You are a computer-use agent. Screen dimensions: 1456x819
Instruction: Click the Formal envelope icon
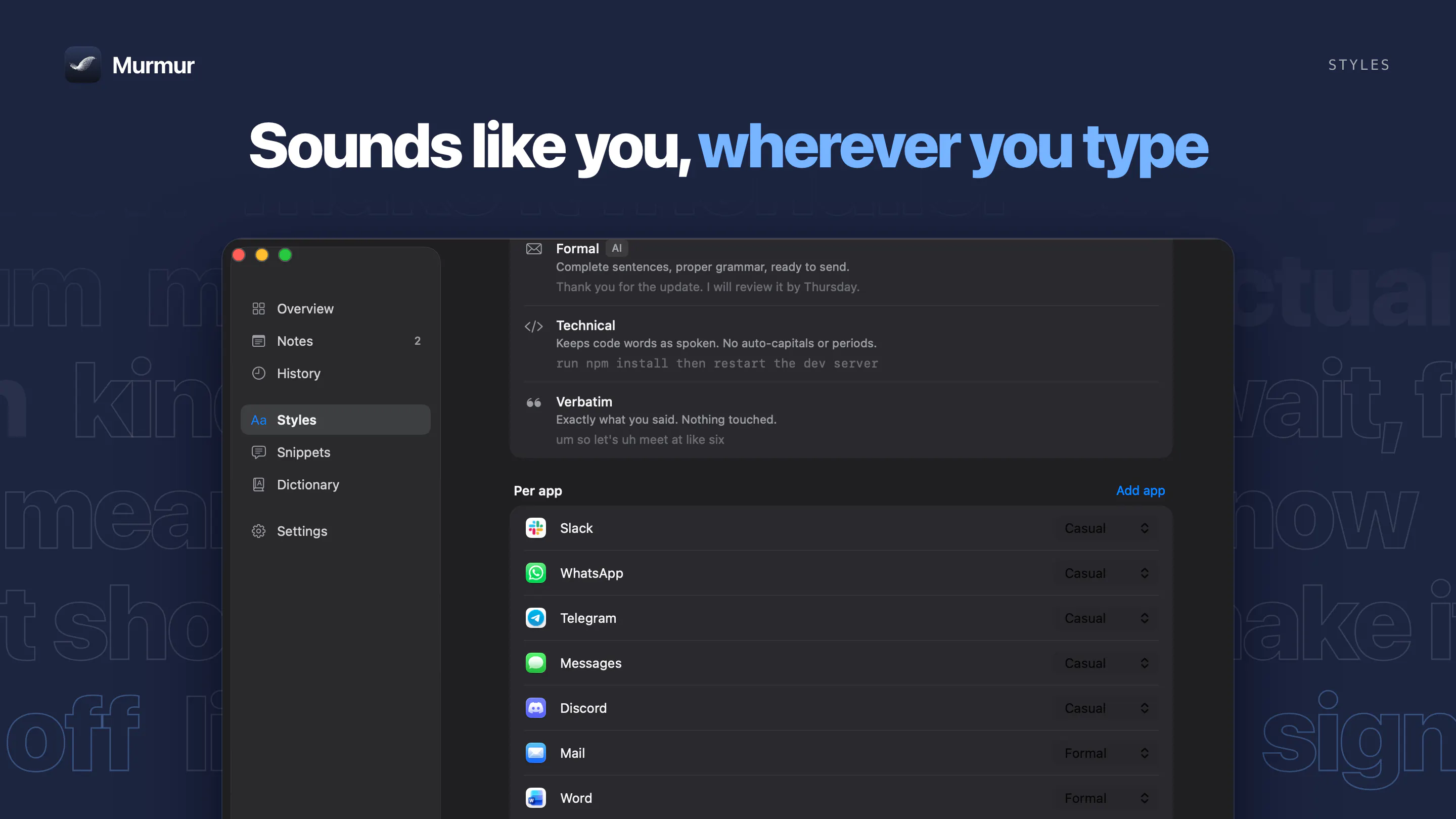[533, 249]
